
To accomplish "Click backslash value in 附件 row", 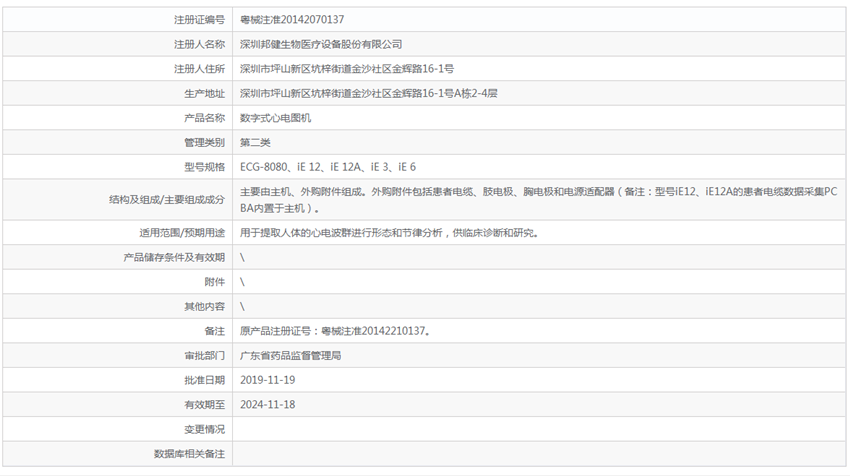I will point(242,282).
